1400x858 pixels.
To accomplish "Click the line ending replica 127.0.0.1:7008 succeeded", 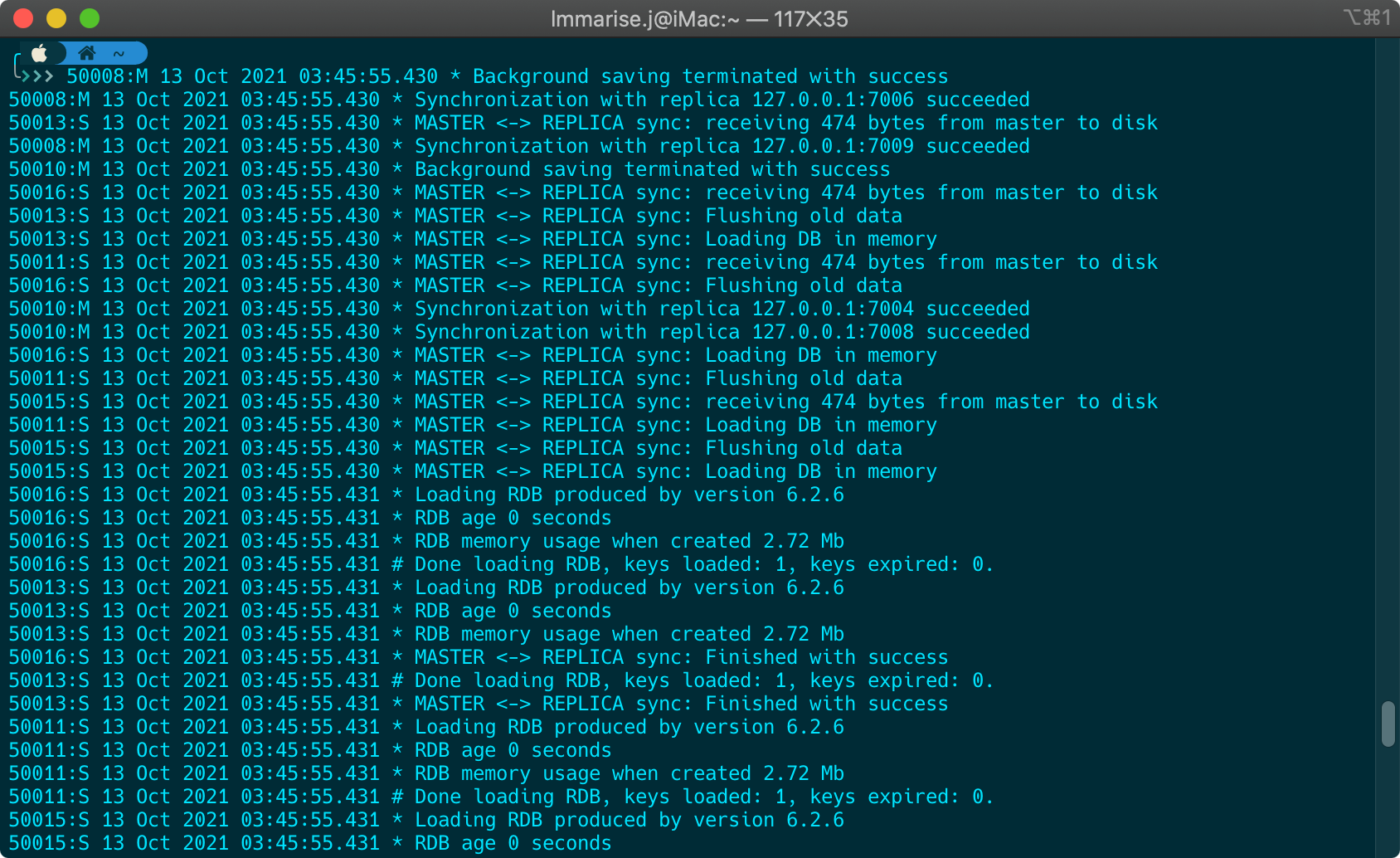I will (519, 332).
